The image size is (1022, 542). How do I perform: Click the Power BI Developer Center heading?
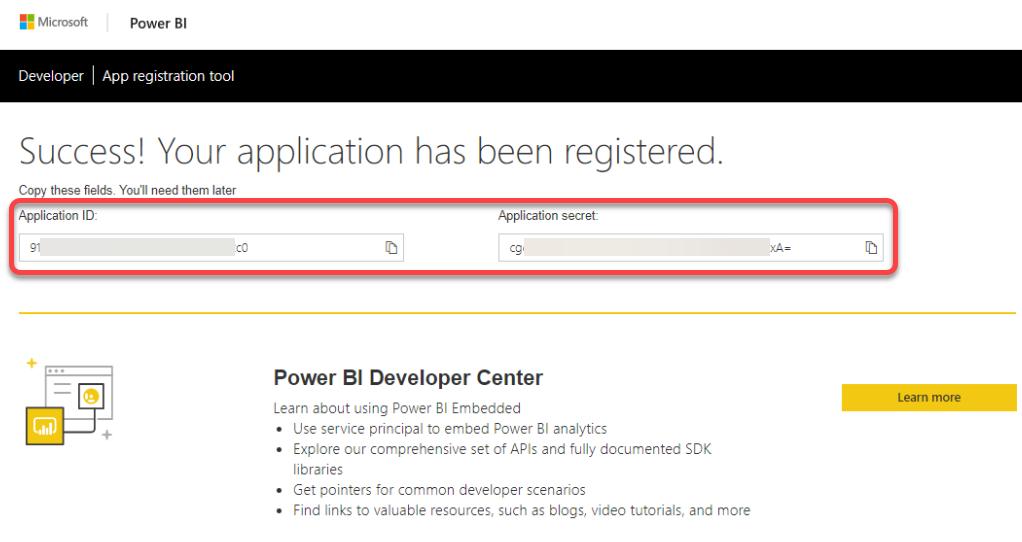pos(408,378)
